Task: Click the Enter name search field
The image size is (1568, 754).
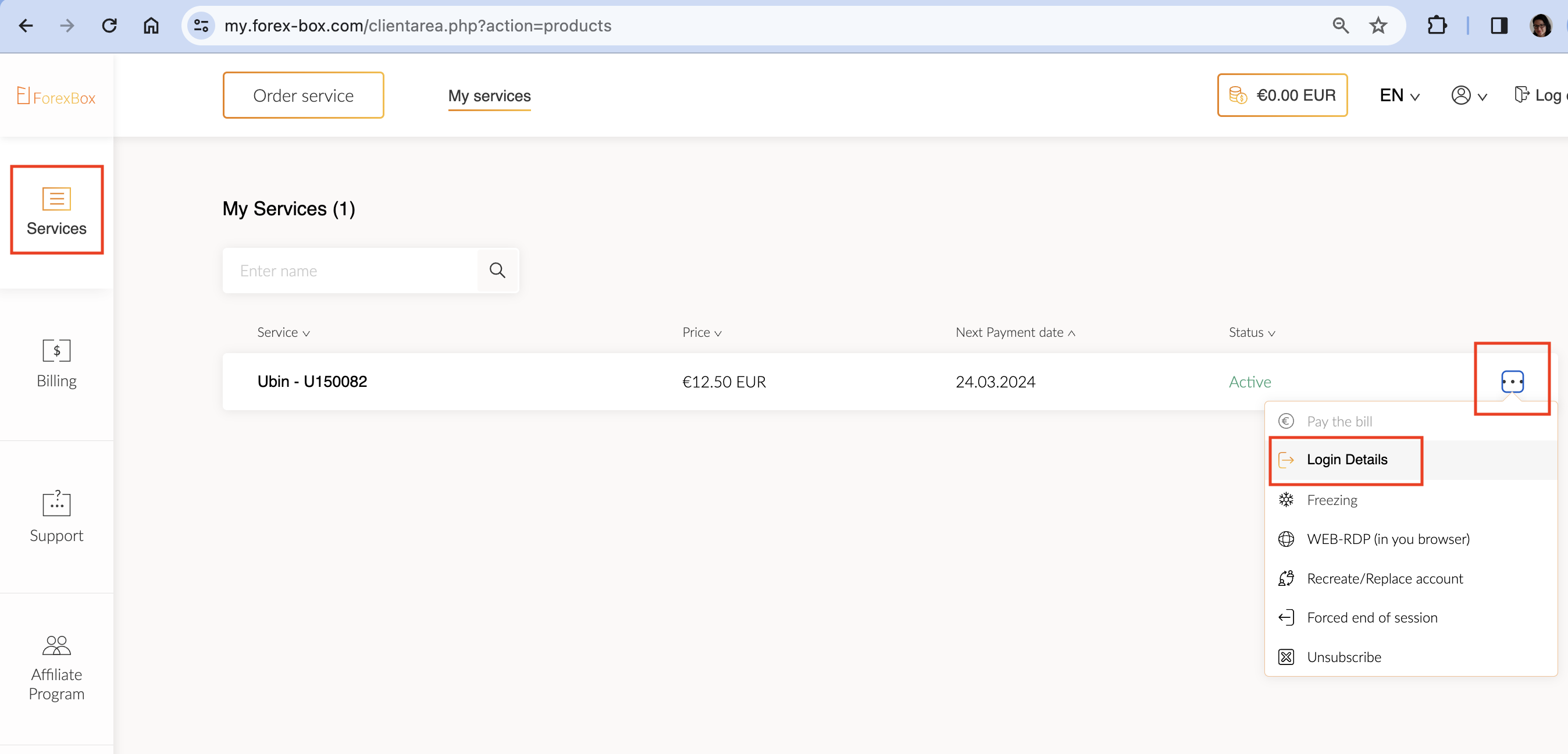Action: coord(351,271)
